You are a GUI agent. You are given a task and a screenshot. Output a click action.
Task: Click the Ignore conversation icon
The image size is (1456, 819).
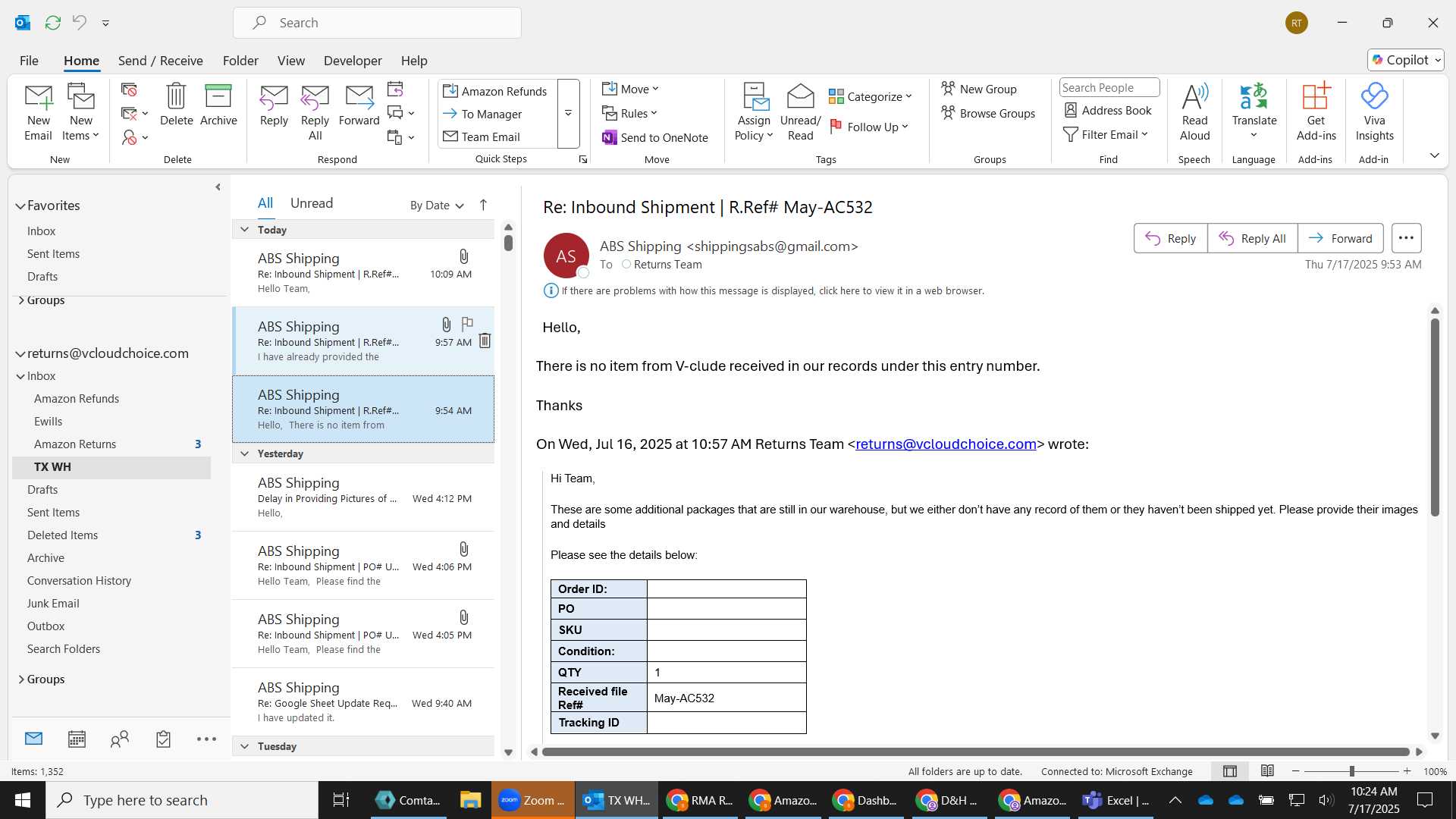click(129, 89)
